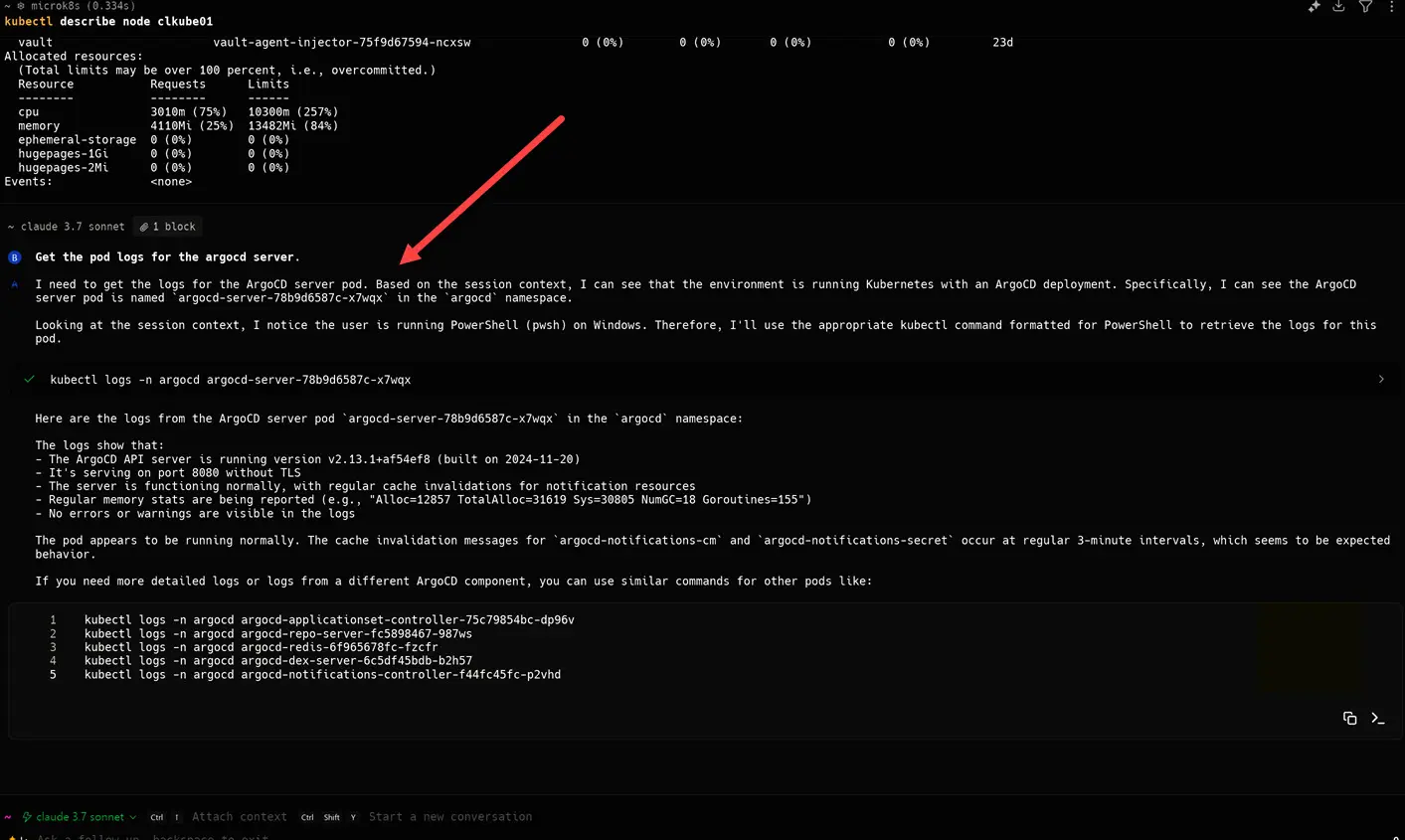Click the 'Requests' column header

point(178,84)
